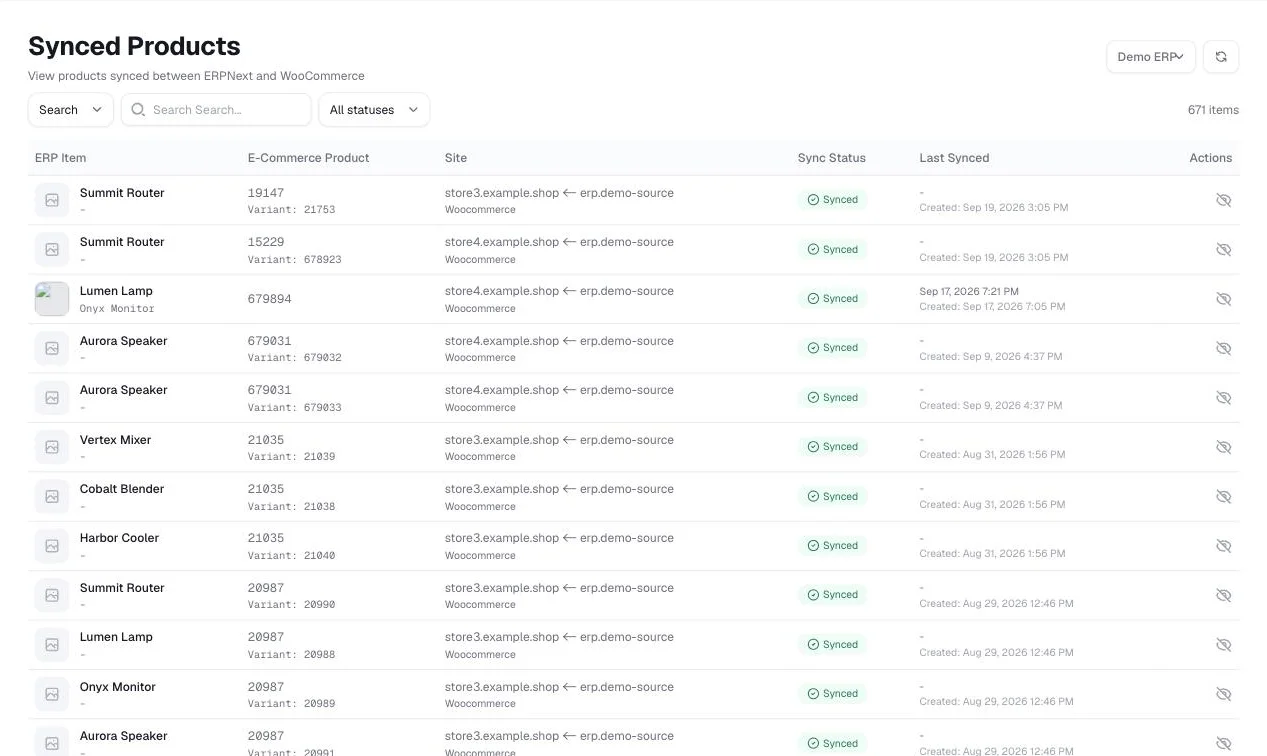Hide Aurora Speaker variant 679032 with eye icon
This screenshot has width=1267, height=756.
[x=1223, y=348]
